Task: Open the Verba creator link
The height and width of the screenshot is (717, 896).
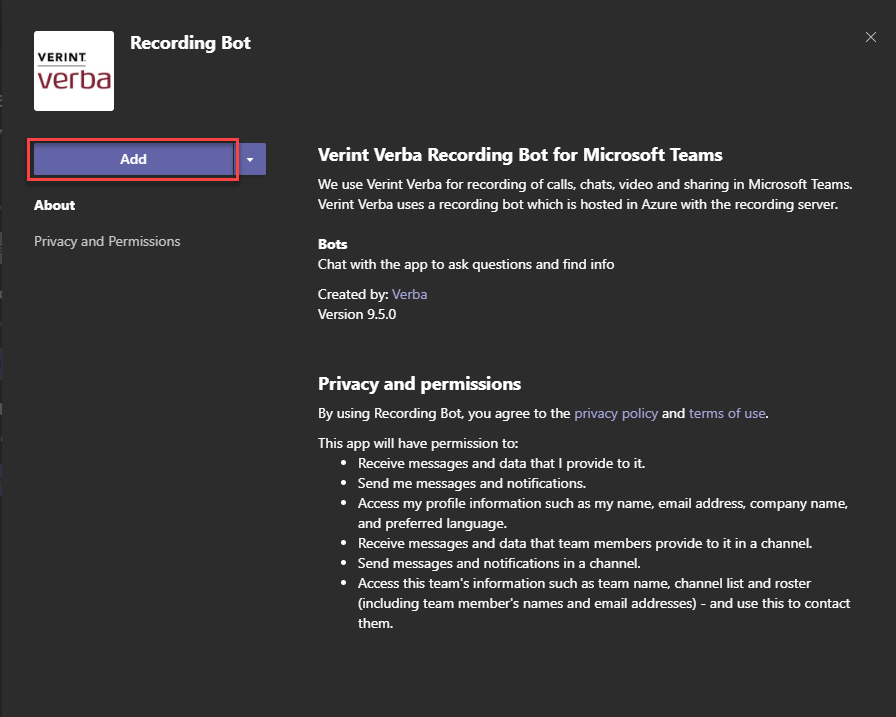Action: pyautogui.click(x=409, y=294)
